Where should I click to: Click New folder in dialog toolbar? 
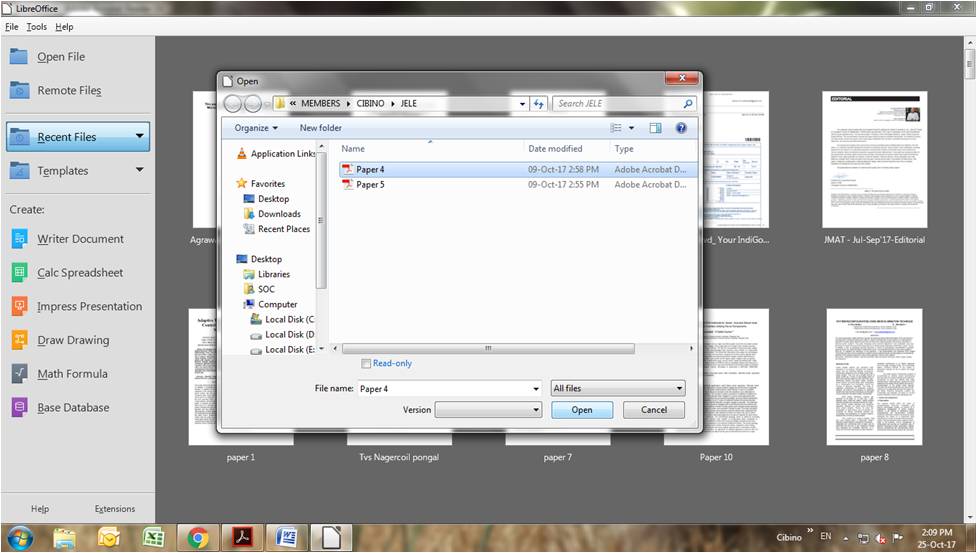coord(320,128)
